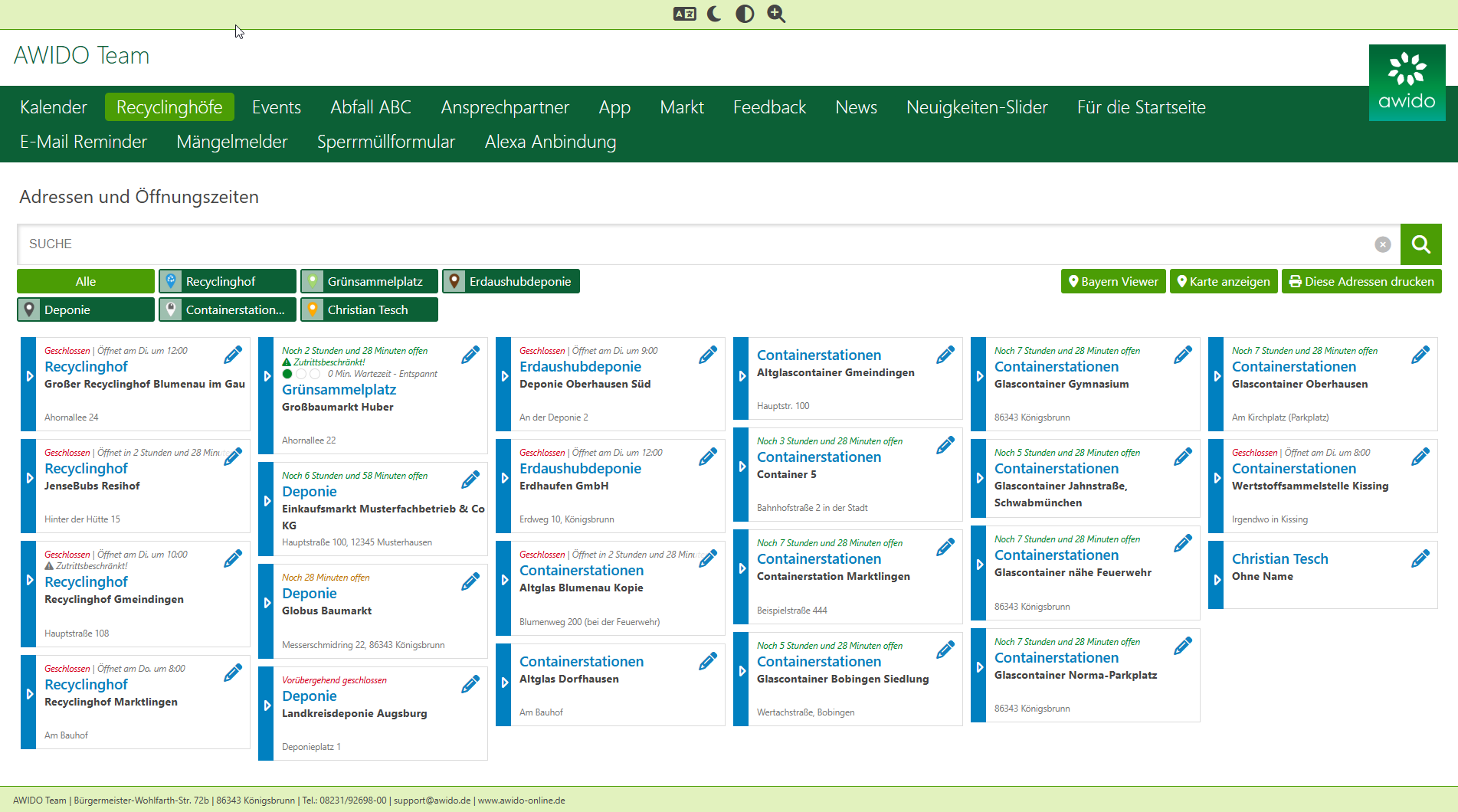Edit the Landkreisdeponie Augsburg entry
The image size is (1458, 812).
coord(470,685)
